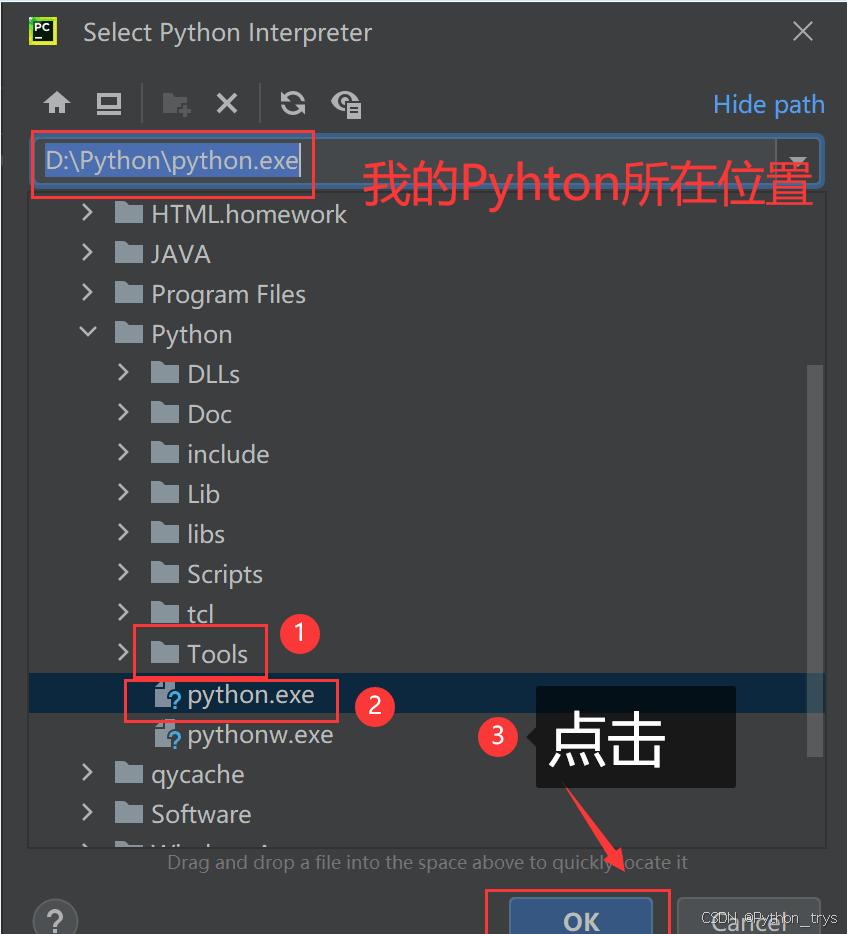Expand the Program Files folder
847x934 pixels.
pyautogui.click(x=87, y=292)
